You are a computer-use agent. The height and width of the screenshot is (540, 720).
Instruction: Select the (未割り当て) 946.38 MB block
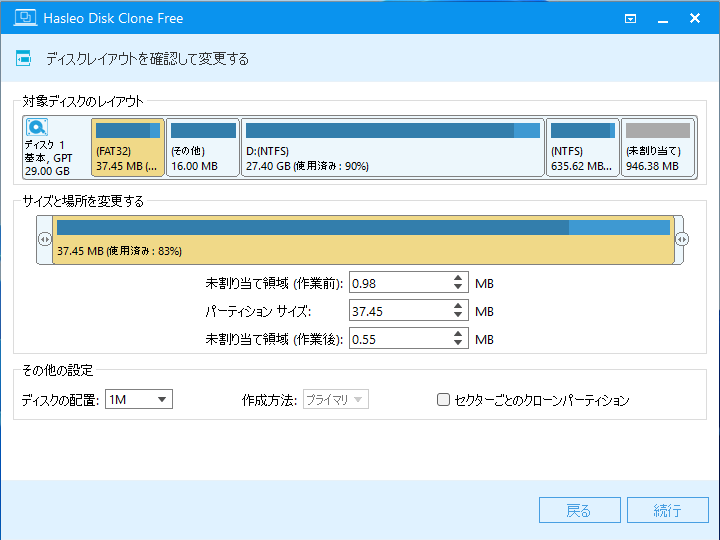tap(658, 147)
